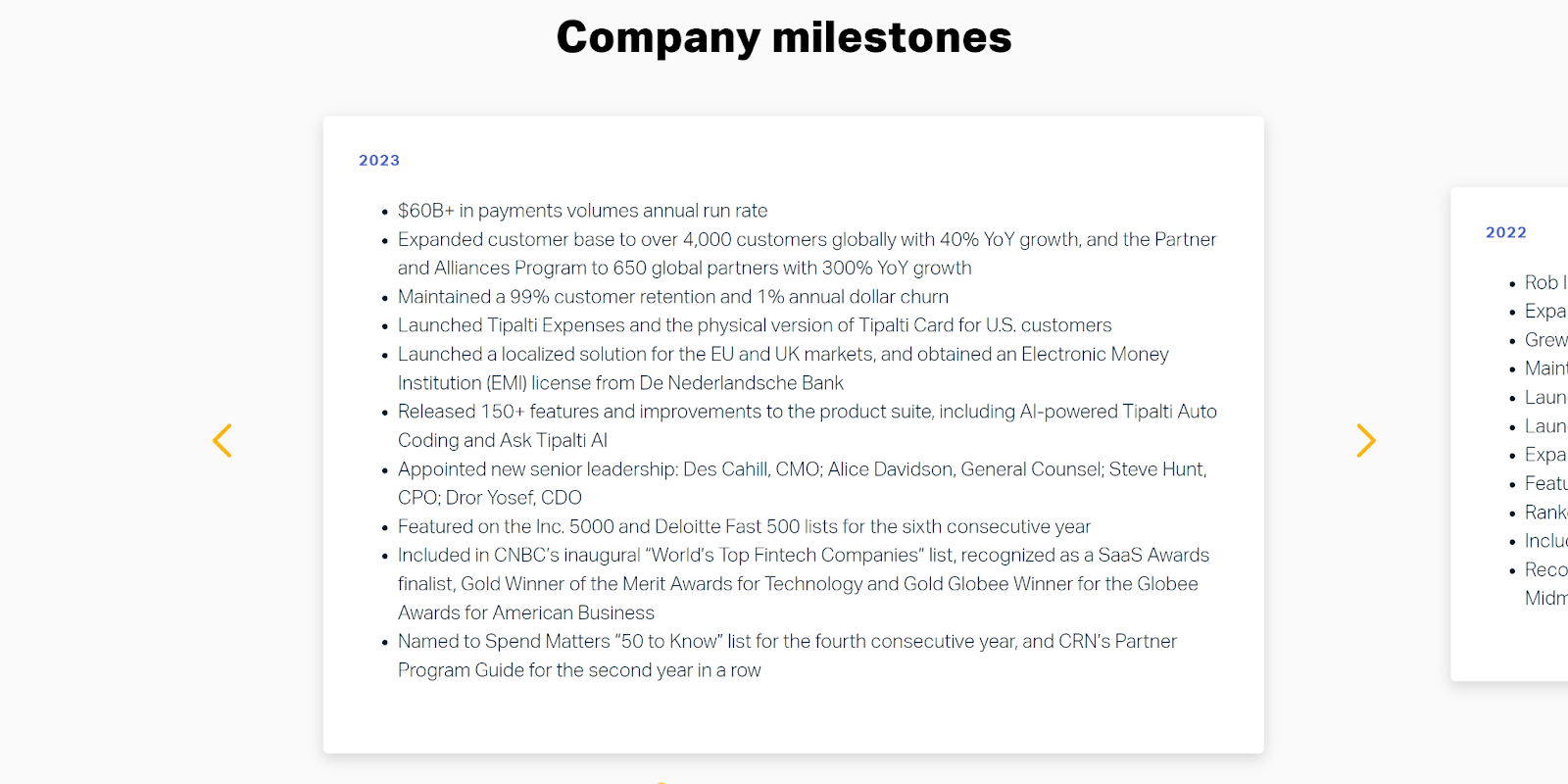Open the 2022 milestones card

click(1509, 434)
